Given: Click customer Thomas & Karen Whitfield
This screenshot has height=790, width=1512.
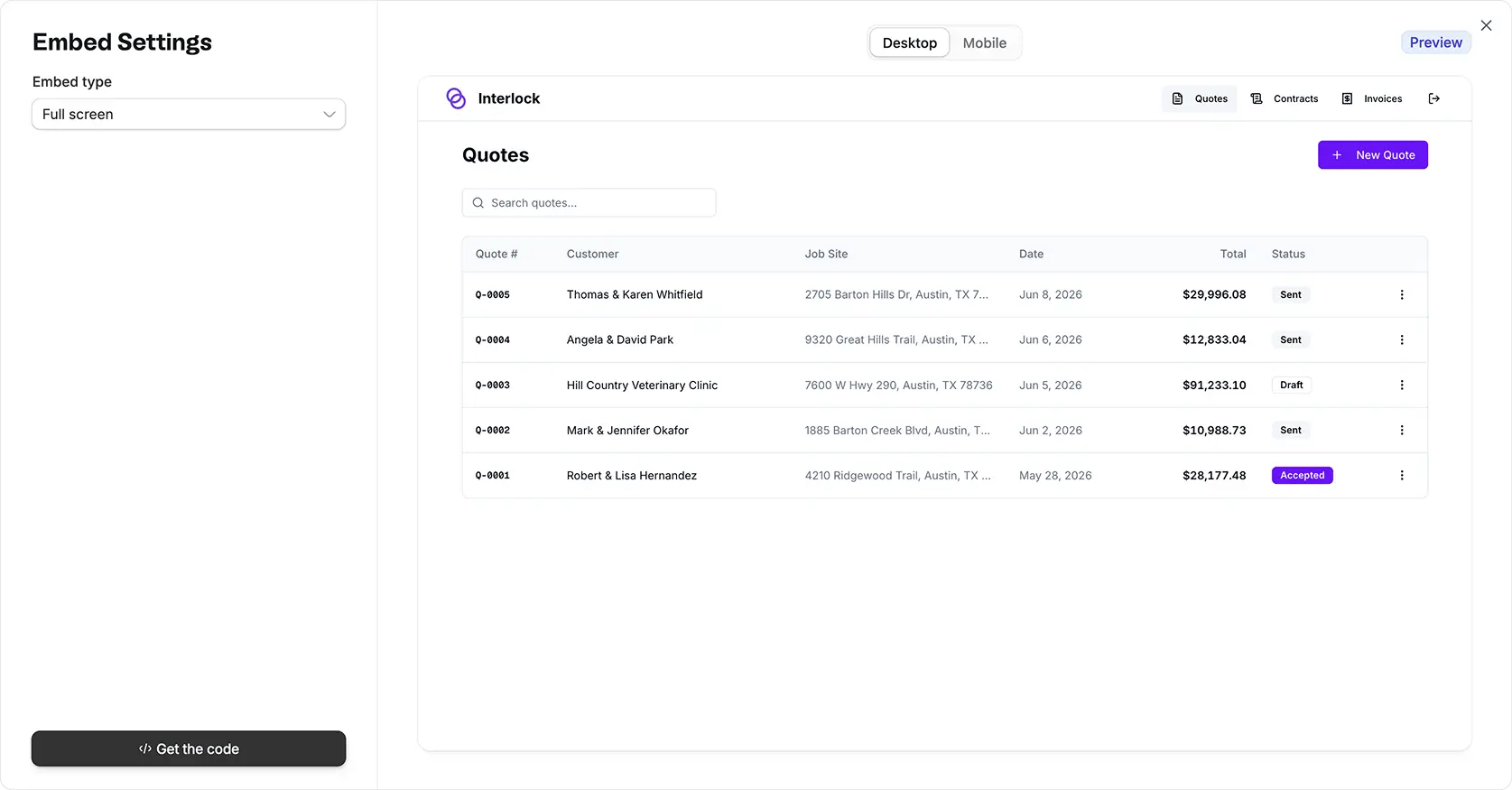Looking at the screenshot, I should tap(635, 294).
